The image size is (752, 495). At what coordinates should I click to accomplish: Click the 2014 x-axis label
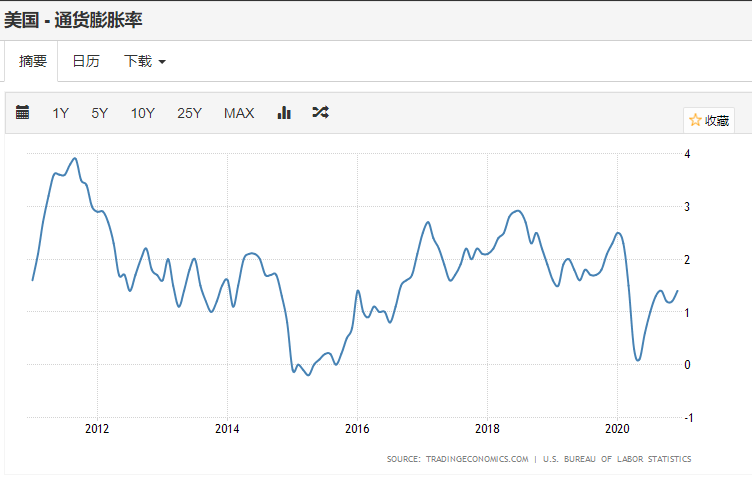pyautogui.click(x=227, y=428)
